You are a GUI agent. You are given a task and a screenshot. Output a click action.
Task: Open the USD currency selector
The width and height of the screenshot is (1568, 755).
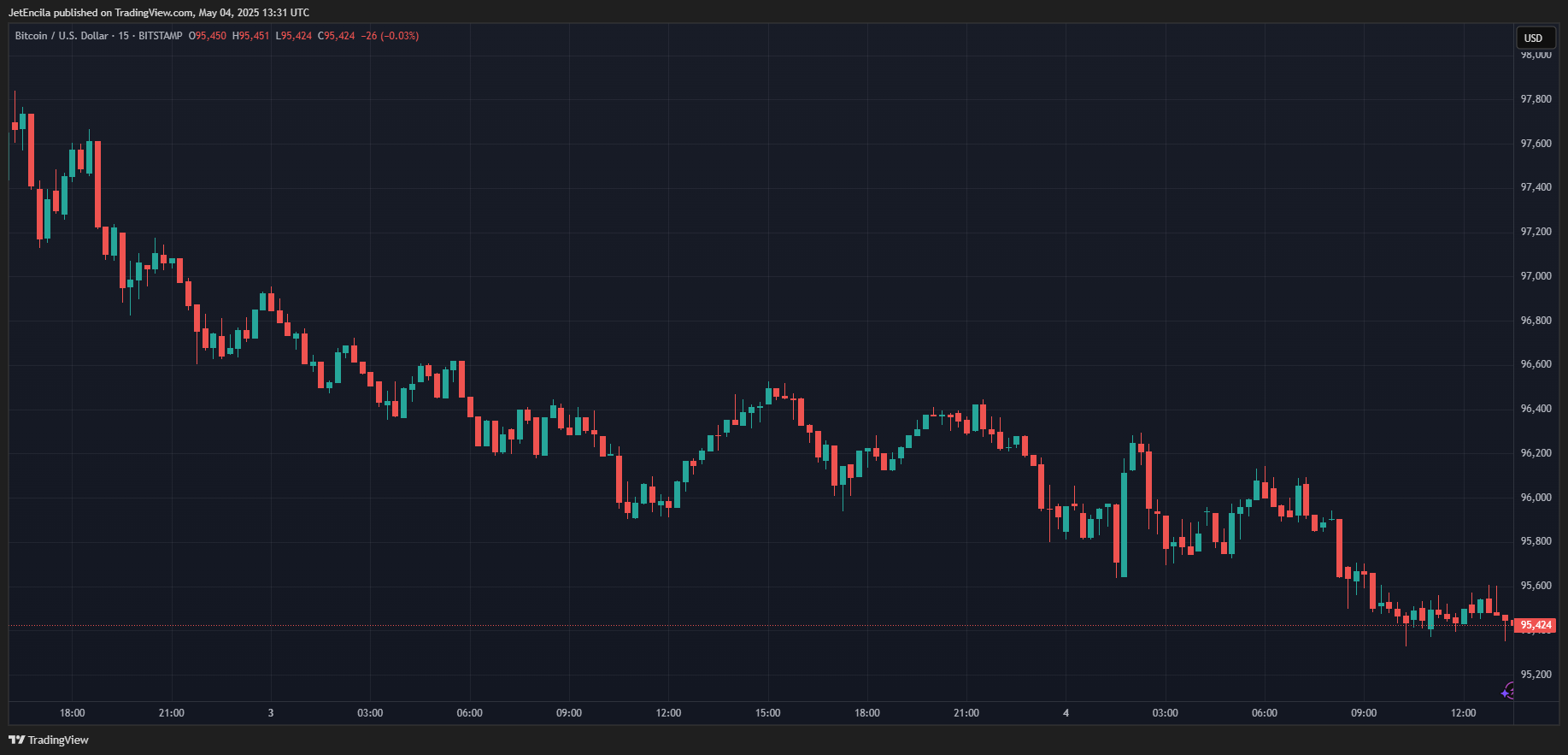1534,38
